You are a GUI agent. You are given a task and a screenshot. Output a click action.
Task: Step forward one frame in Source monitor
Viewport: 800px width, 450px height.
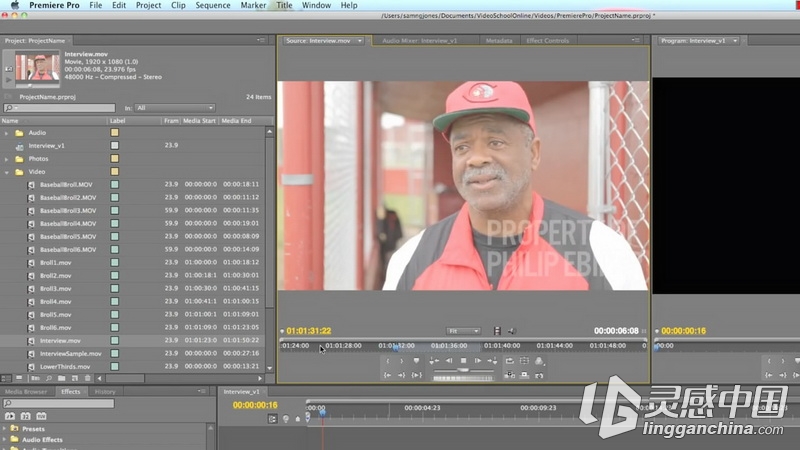click(x=478, y=361)
